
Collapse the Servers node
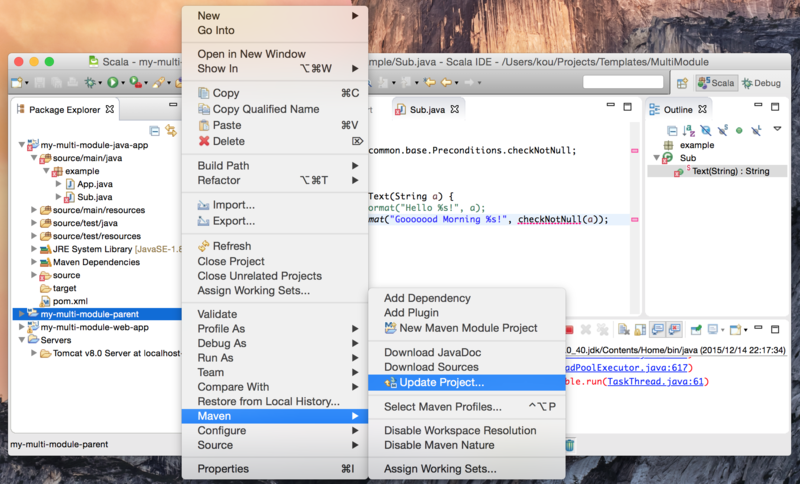coord(22,340)
